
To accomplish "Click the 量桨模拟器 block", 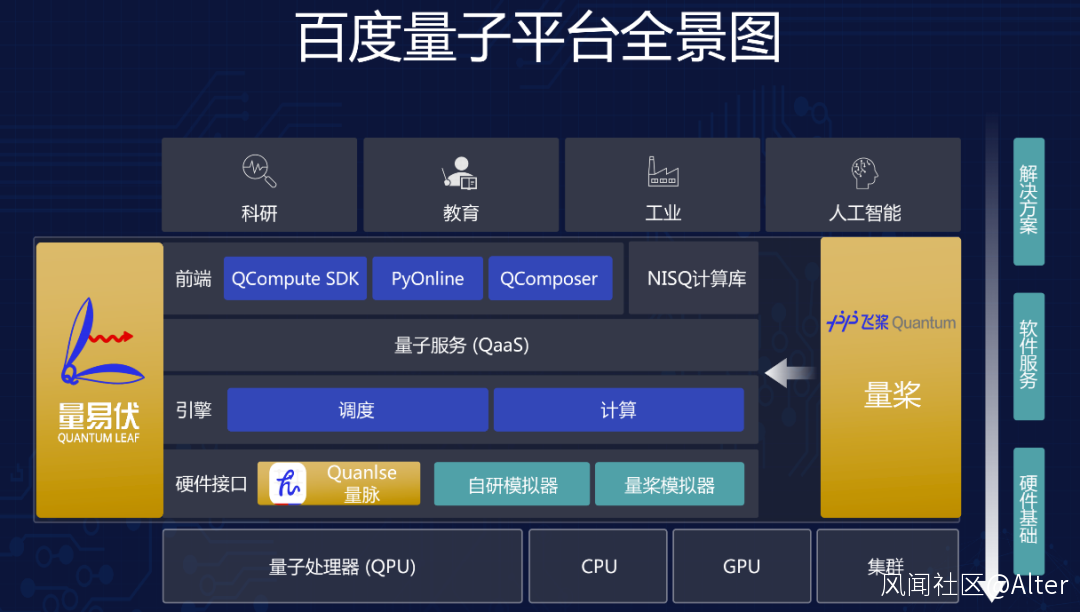I will pyautogui.click(x=669, y=484).
